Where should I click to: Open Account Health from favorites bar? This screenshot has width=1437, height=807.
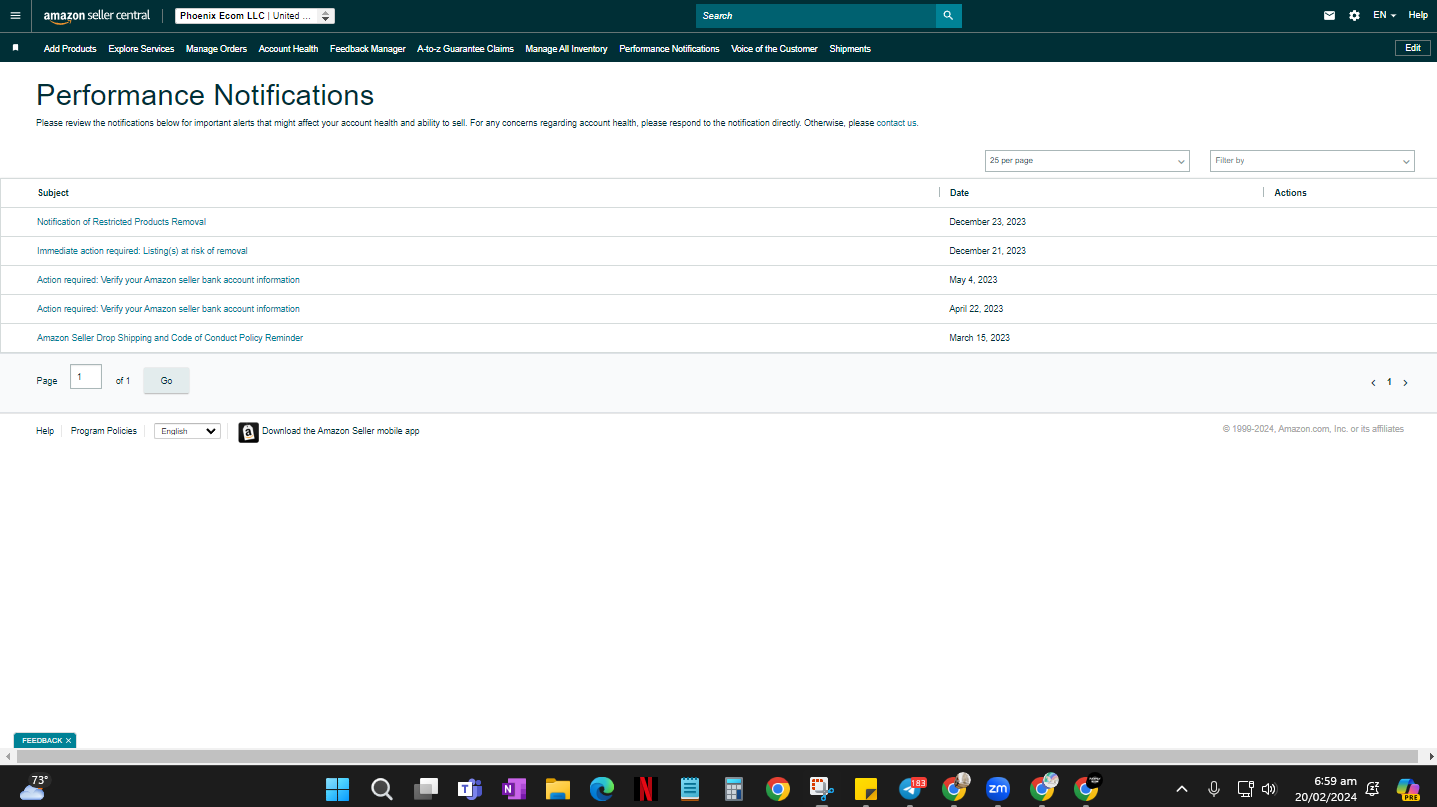click(x=288, y=49)
